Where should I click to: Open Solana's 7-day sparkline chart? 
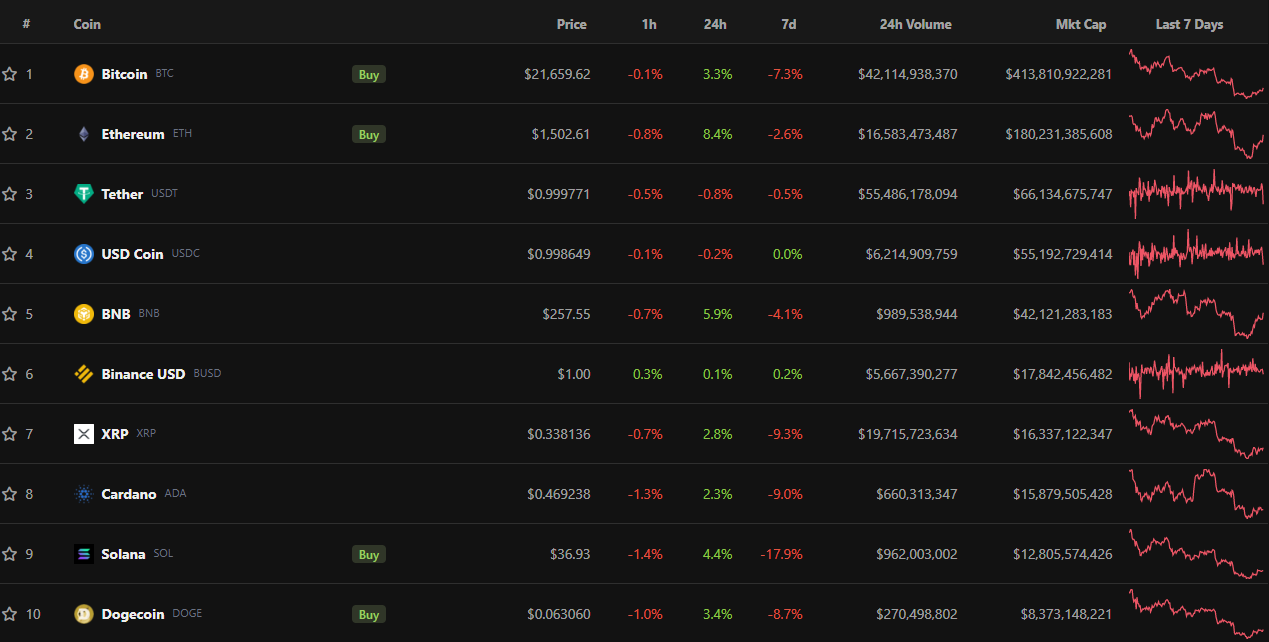coord(1197,554)
